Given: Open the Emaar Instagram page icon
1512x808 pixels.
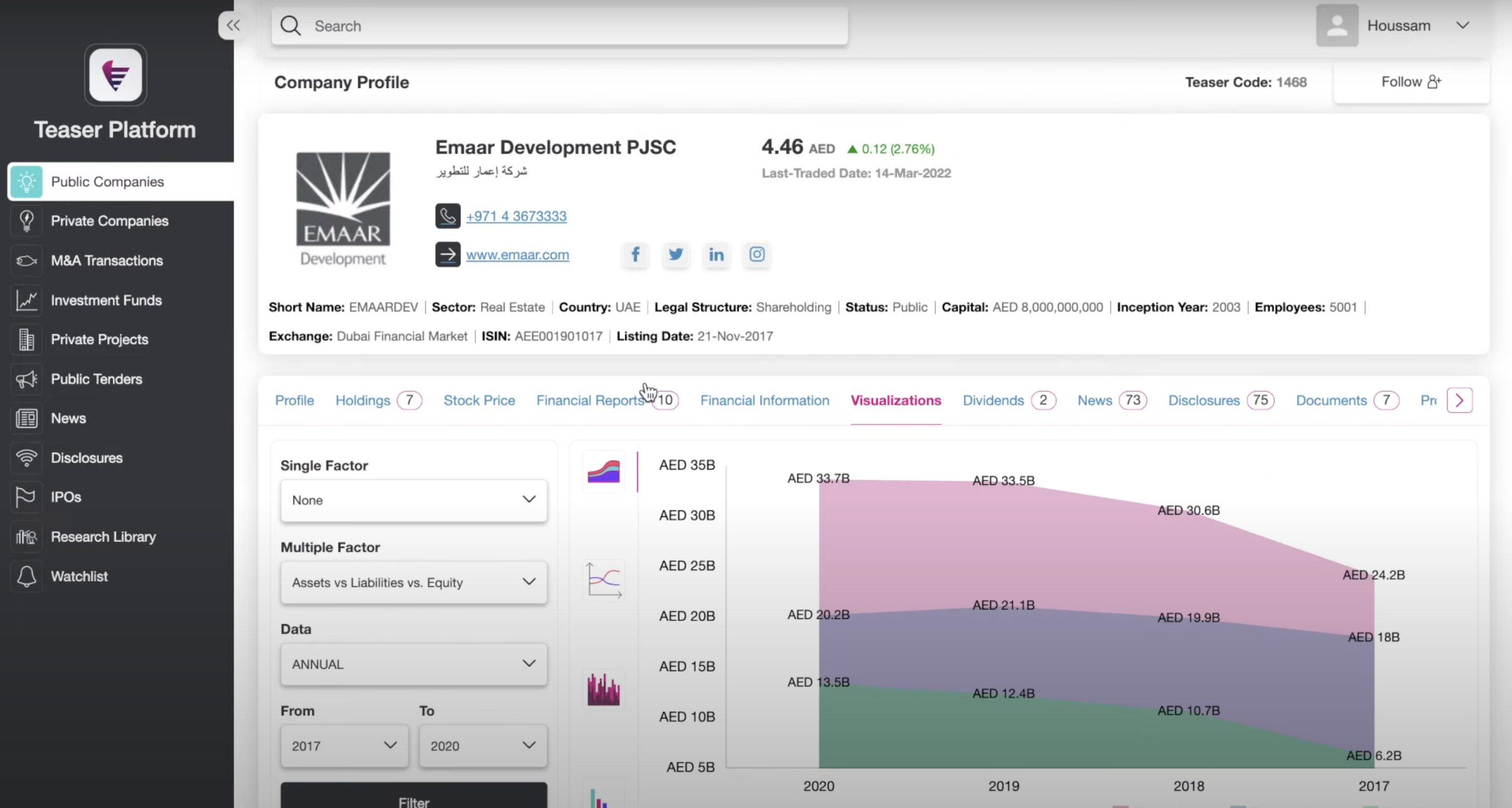Looking at the screenshot, I should point(757,254).
